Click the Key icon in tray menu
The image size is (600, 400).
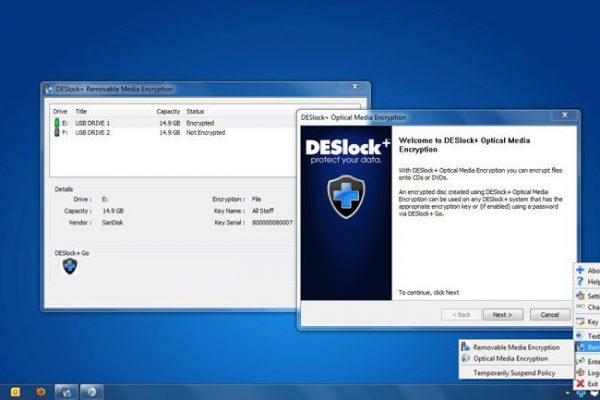[x=581, y=322]
